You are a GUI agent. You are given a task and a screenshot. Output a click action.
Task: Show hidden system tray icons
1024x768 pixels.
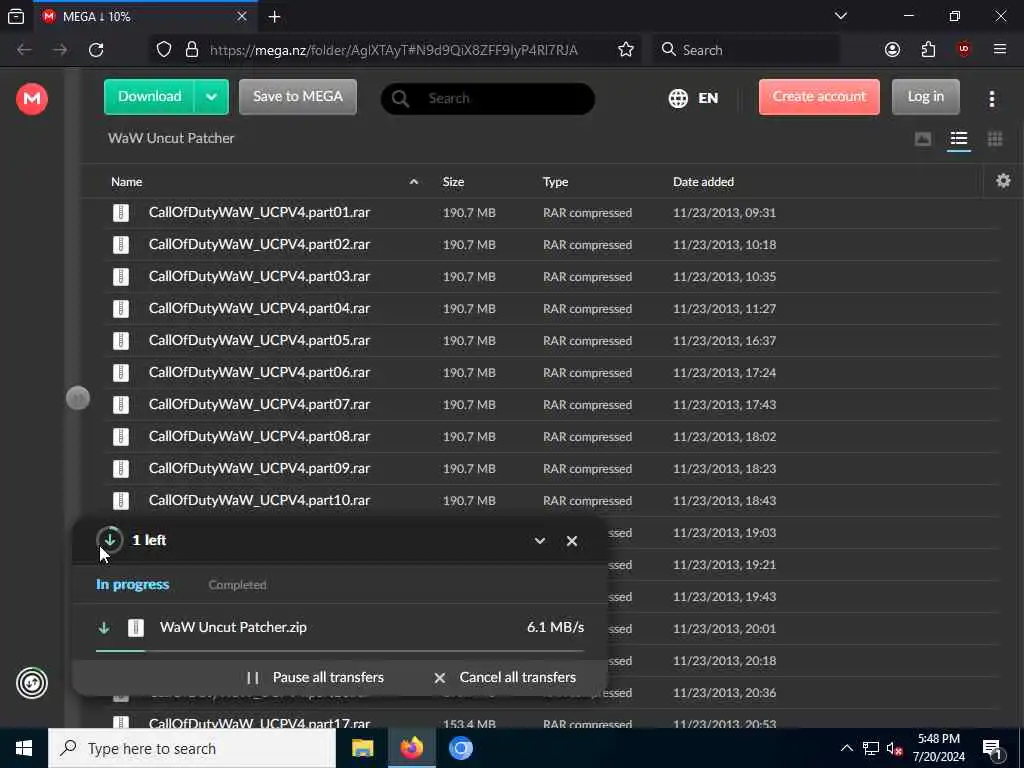pyautogui.click(x=846, y=748)
